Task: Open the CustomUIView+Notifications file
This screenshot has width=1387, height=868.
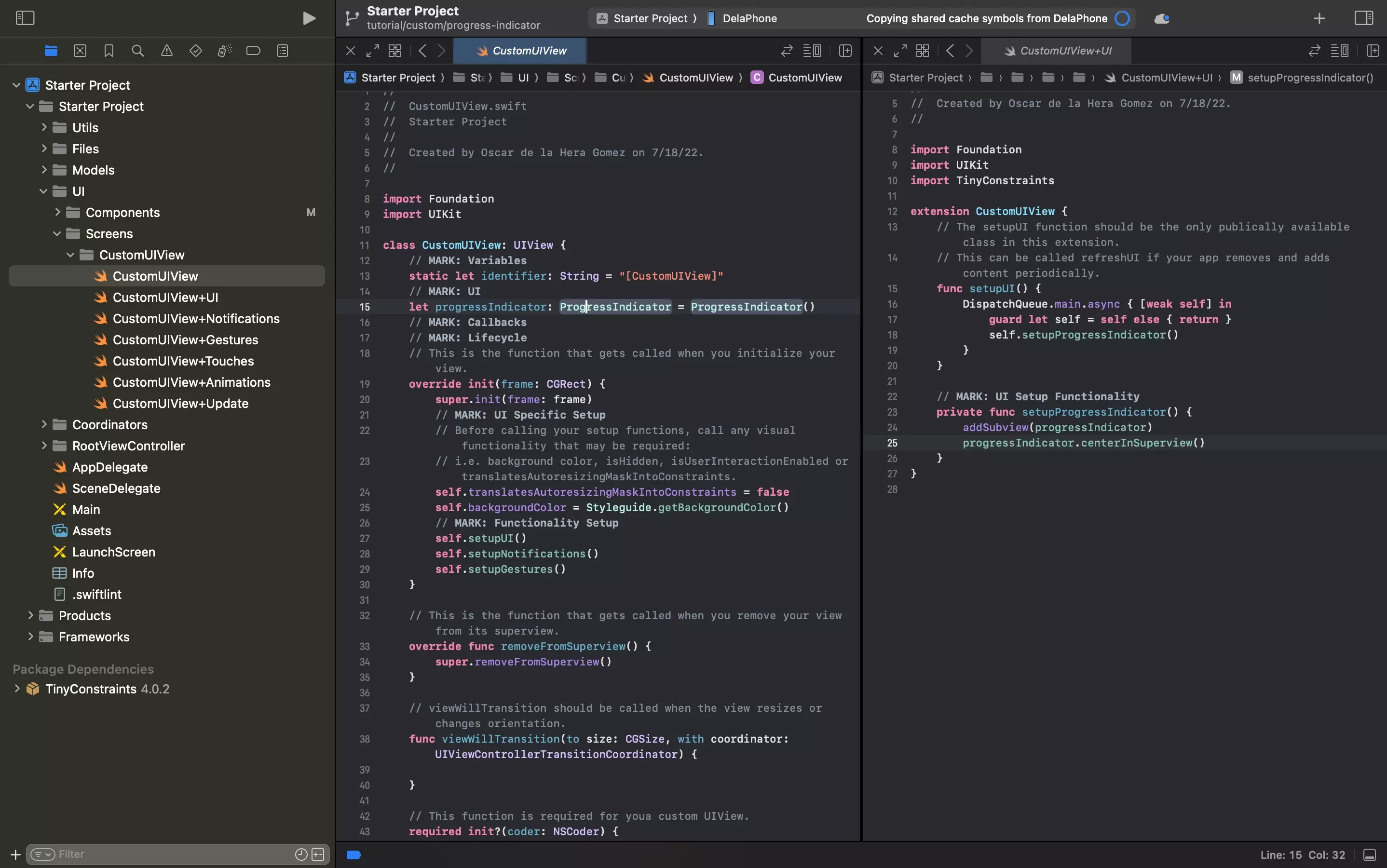Action: pyautogui.click(x=196, y=319)
